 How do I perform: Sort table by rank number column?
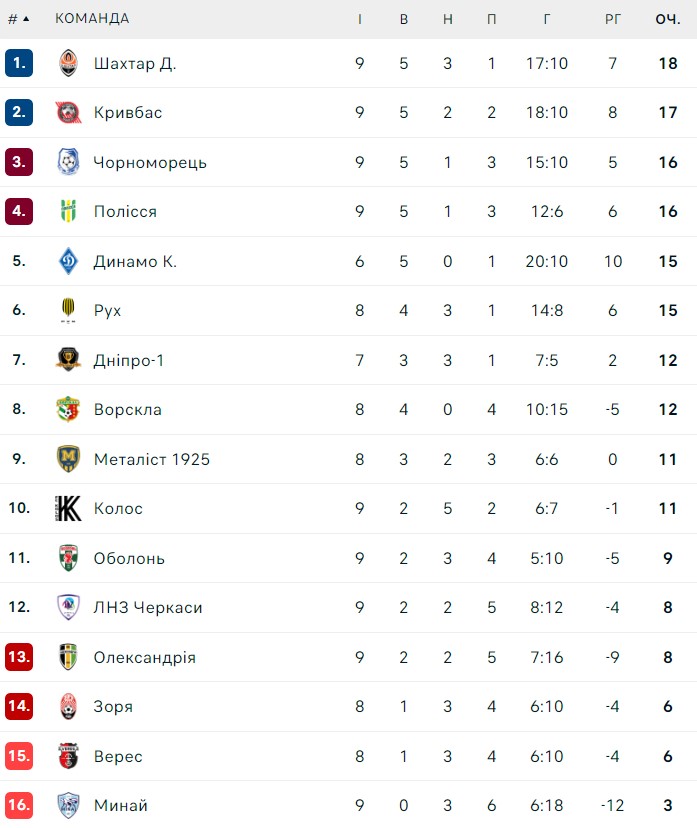[x=18, y=19]
